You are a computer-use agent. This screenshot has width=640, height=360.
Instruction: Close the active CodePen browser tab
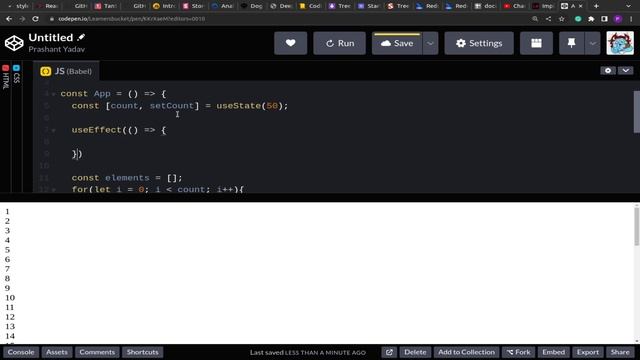click(x=580, y=6)
